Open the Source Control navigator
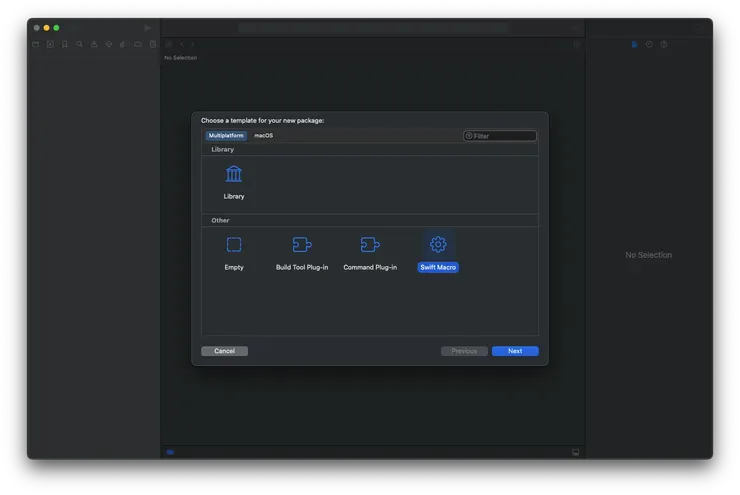This screenshot has height=495, width=740. (50, 44)
